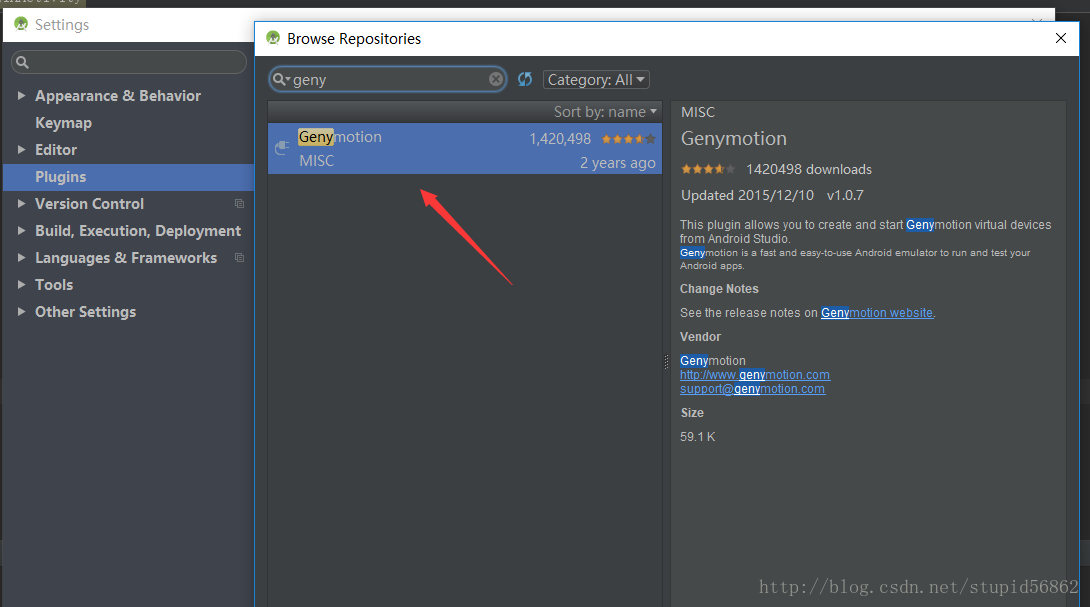The width and height of the screenshot is (1090, 607).
Task: Open search options magnifier dropdown
Action: pos(281,79)
